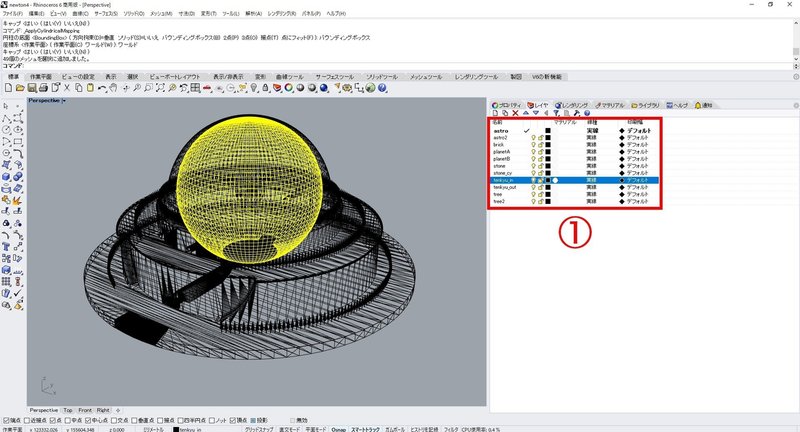Toggle the lock icon of planetA layer
The image size is (800, 432).
point(540,152)
